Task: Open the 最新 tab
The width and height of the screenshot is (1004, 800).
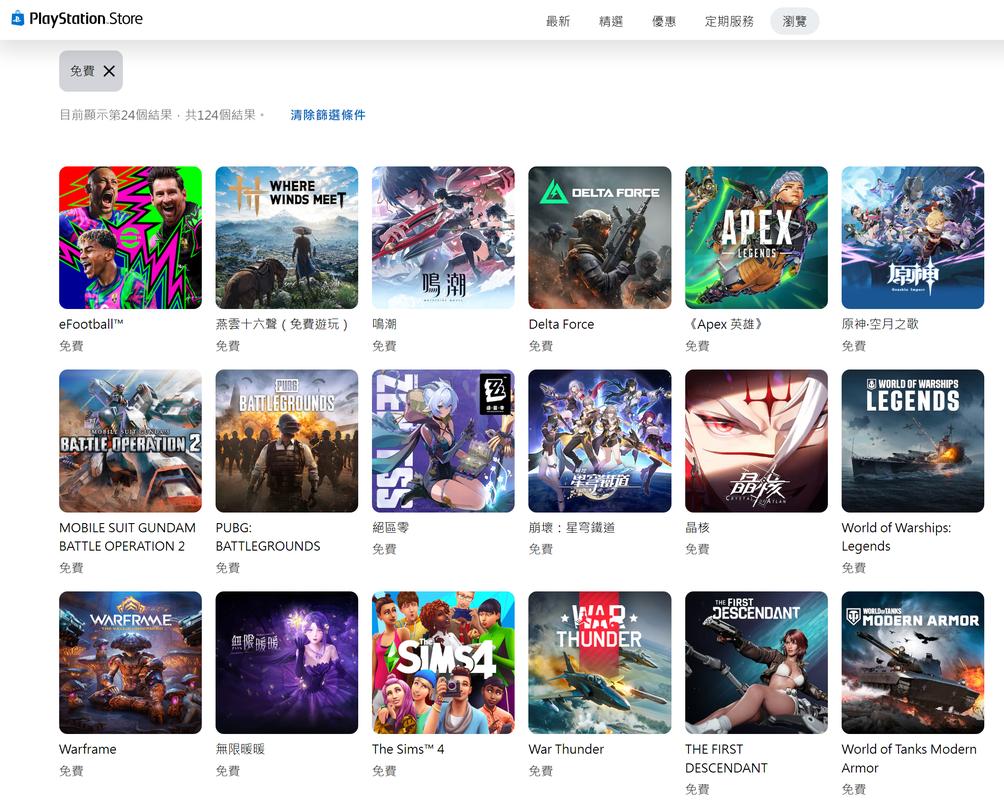Action: (x=558, y=21)
